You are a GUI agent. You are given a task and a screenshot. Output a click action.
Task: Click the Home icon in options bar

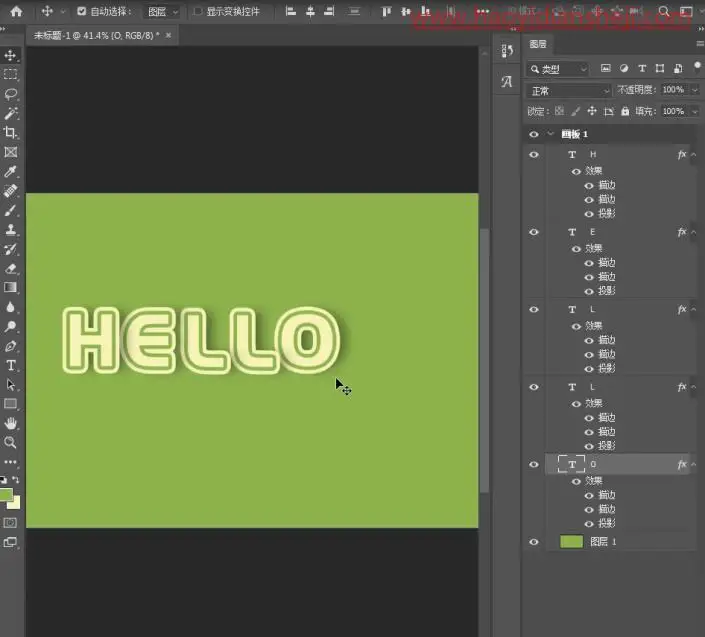[16, 11]
